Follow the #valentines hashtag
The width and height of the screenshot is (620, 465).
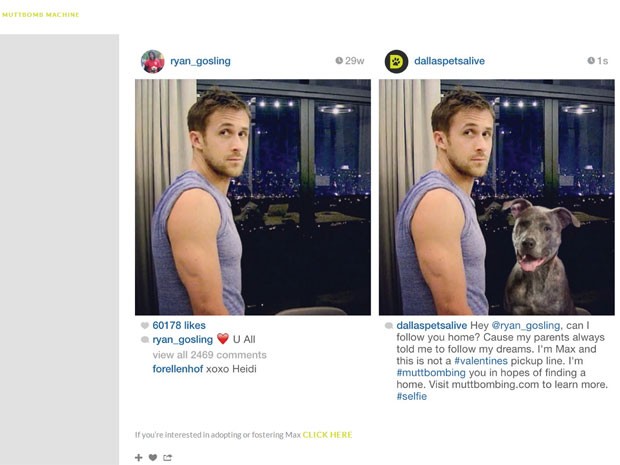point(481,361)
